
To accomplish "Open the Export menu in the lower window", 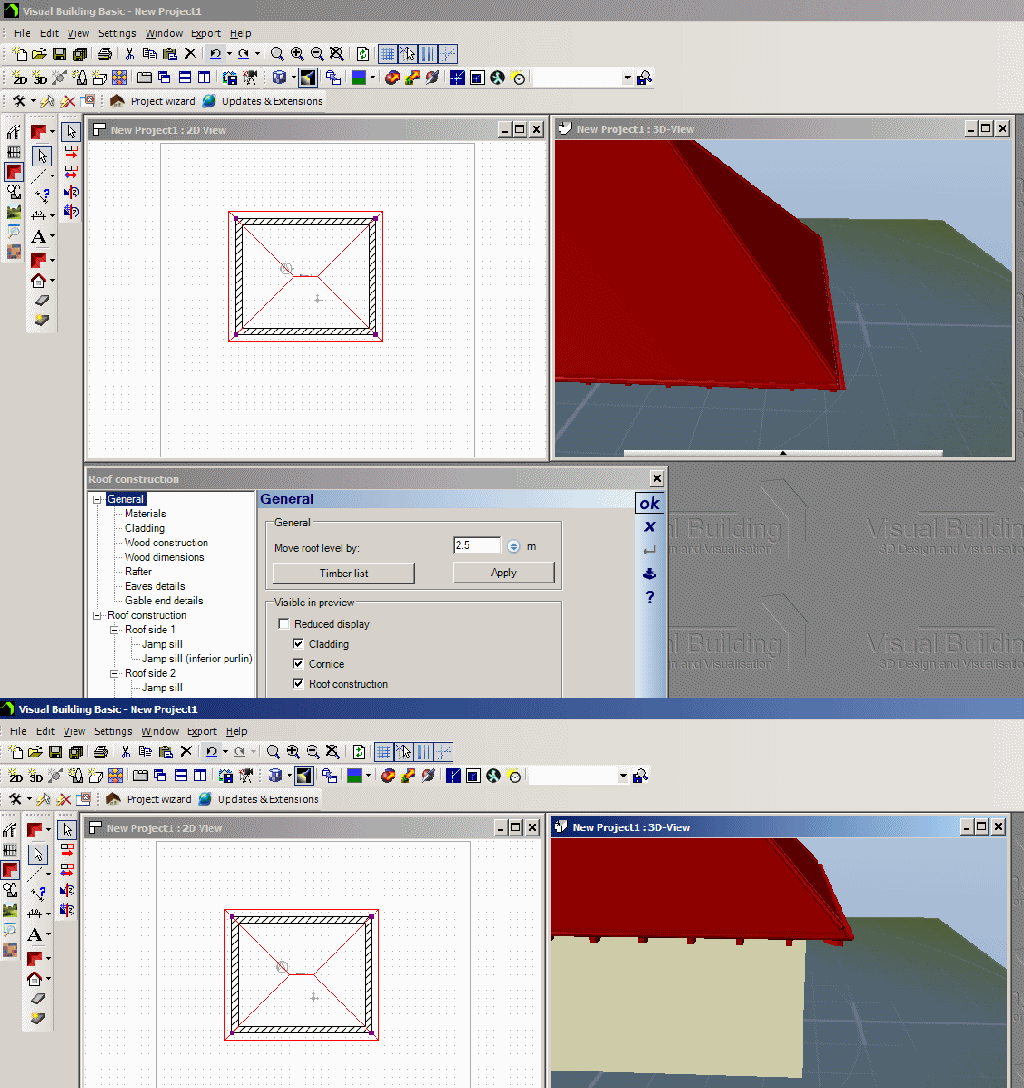I will (x=202, y=732).
